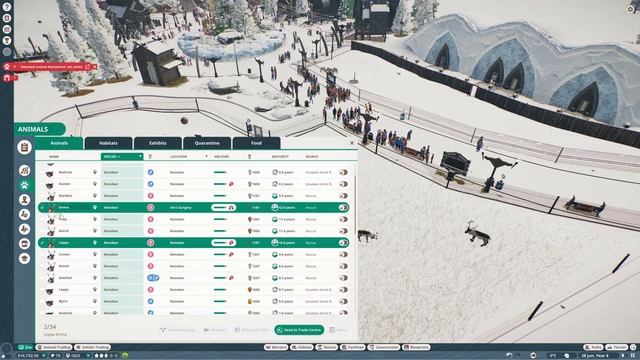Click the undo arrow in status bar
Screen dimensions: 640x360
coord(509,356)
